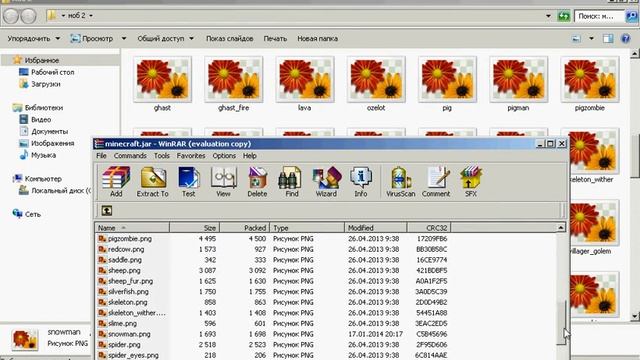Click the Add icon in WinRAR toolbar
640x360 pixels.
click(116, 182)
